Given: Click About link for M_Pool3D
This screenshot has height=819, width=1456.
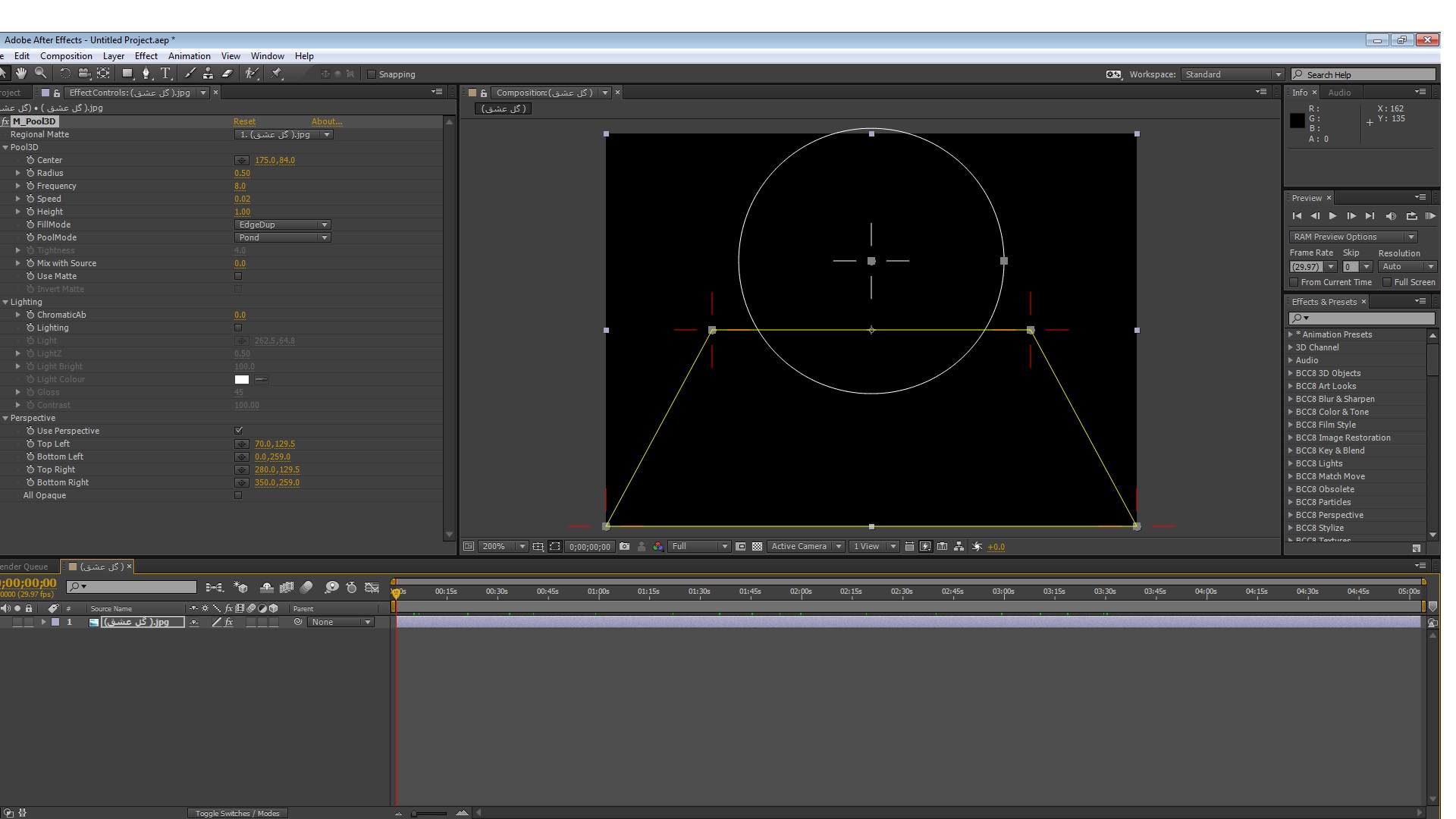Looking at the screenshot, I should pos(327,121).
